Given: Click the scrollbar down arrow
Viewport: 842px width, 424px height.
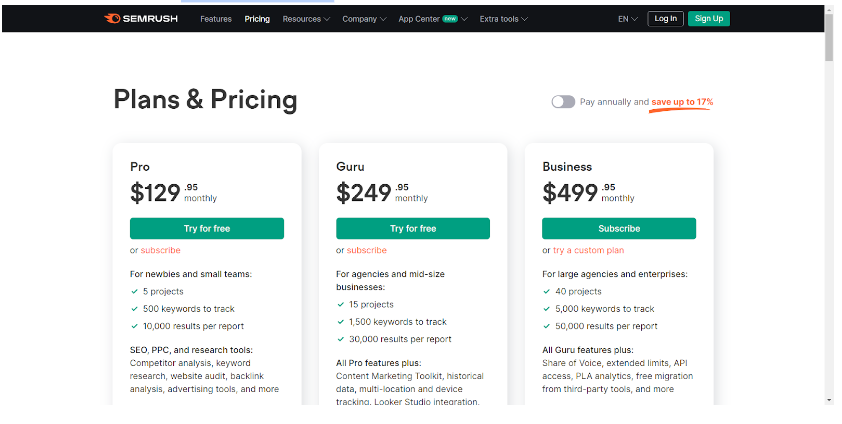Looking at the screenshot, I should pos(830,400).
